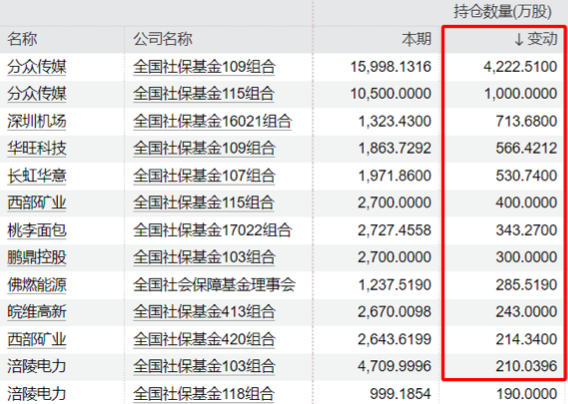Screen dimensions: 568x404
Task: Open the 佛燃能源 stock link
Action: coord(37,285)
